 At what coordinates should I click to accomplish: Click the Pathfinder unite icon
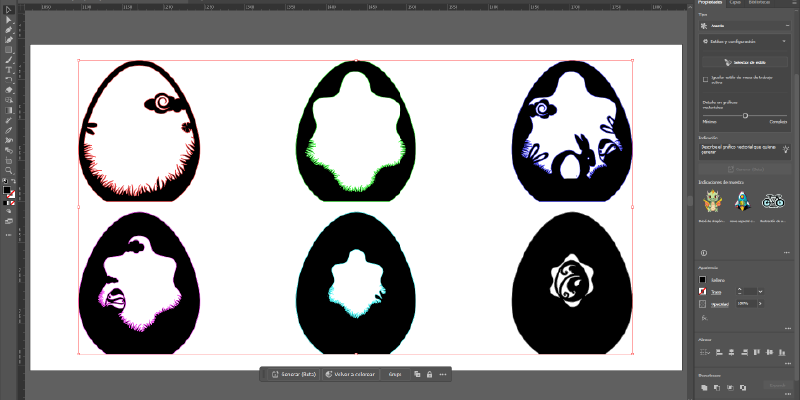704,385
